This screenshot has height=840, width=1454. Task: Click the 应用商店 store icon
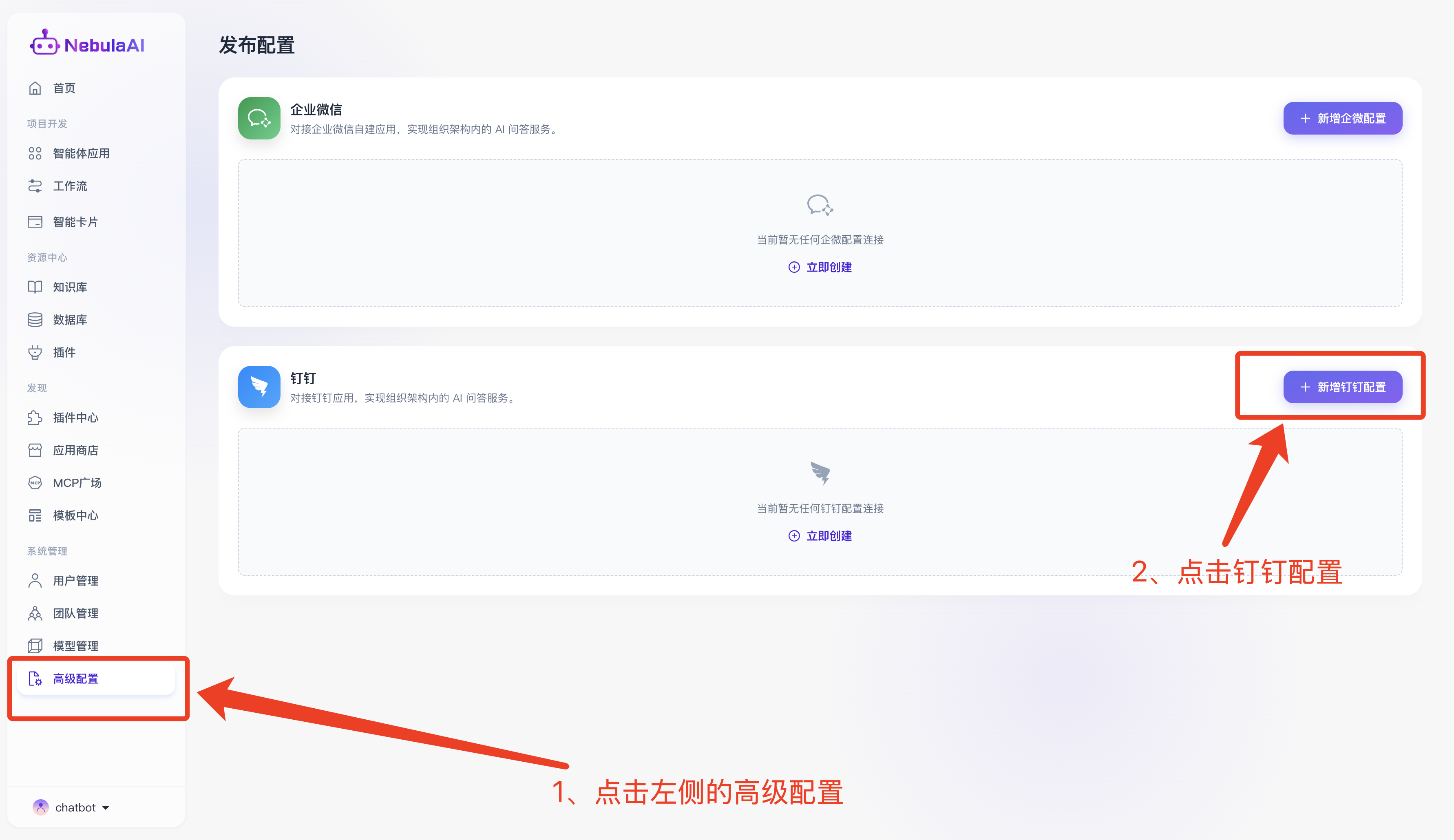coord(35,450)
